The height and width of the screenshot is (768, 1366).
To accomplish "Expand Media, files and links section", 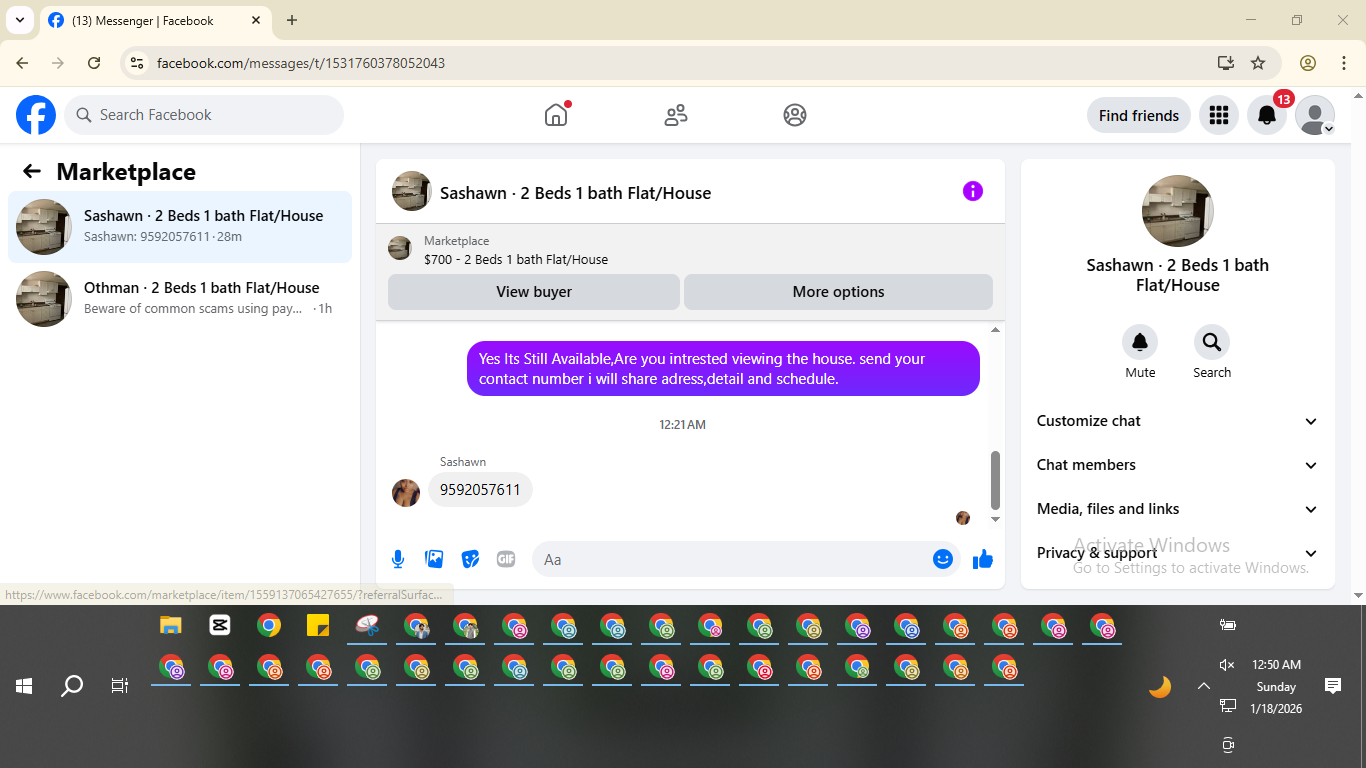I will point(1178,509).
